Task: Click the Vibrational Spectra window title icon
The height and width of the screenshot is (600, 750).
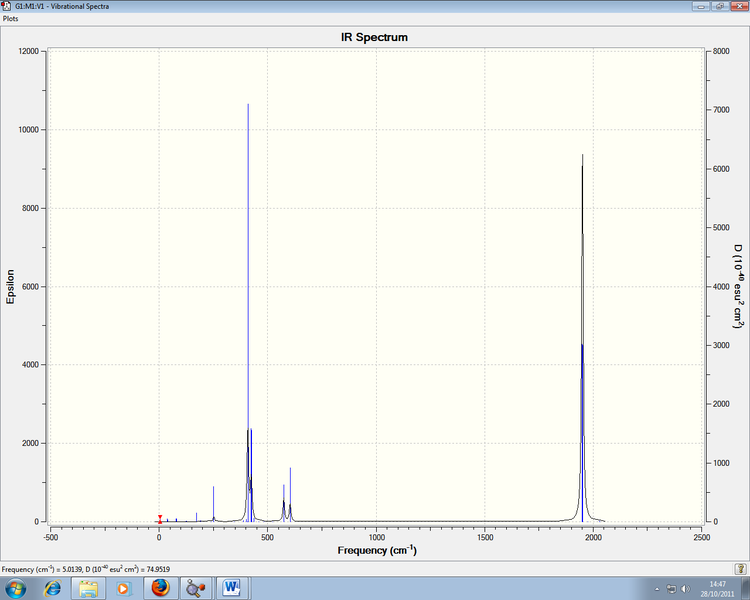Action: [x=6, y=6]
